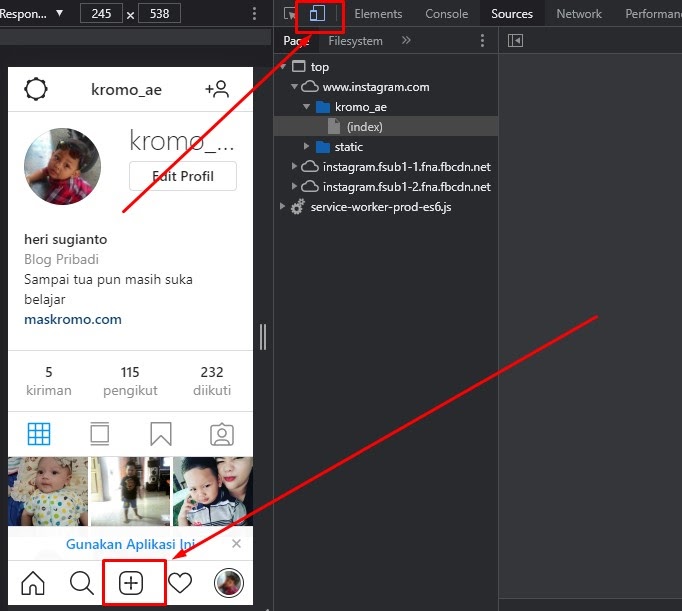Screen dimensions: 682x611
Task: Select the grid posts view icon
Action: point(39,434)
